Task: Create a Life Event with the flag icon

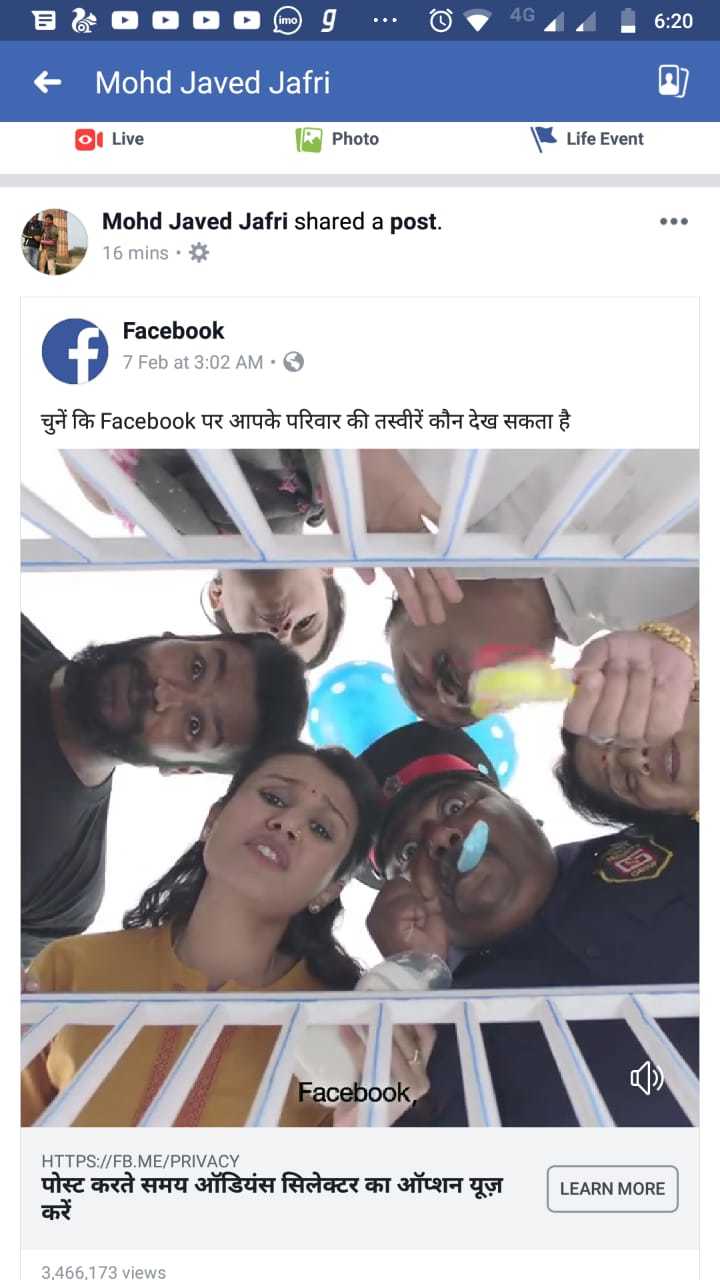Action: tap(588, 139)
